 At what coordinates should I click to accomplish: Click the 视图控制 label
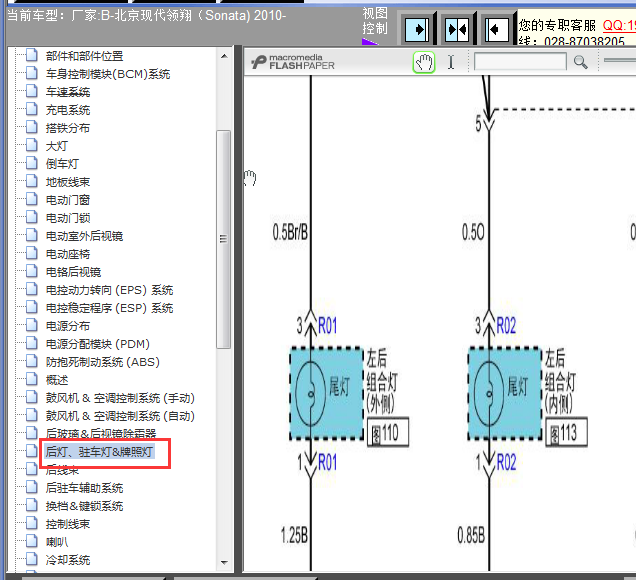point(375,21)
